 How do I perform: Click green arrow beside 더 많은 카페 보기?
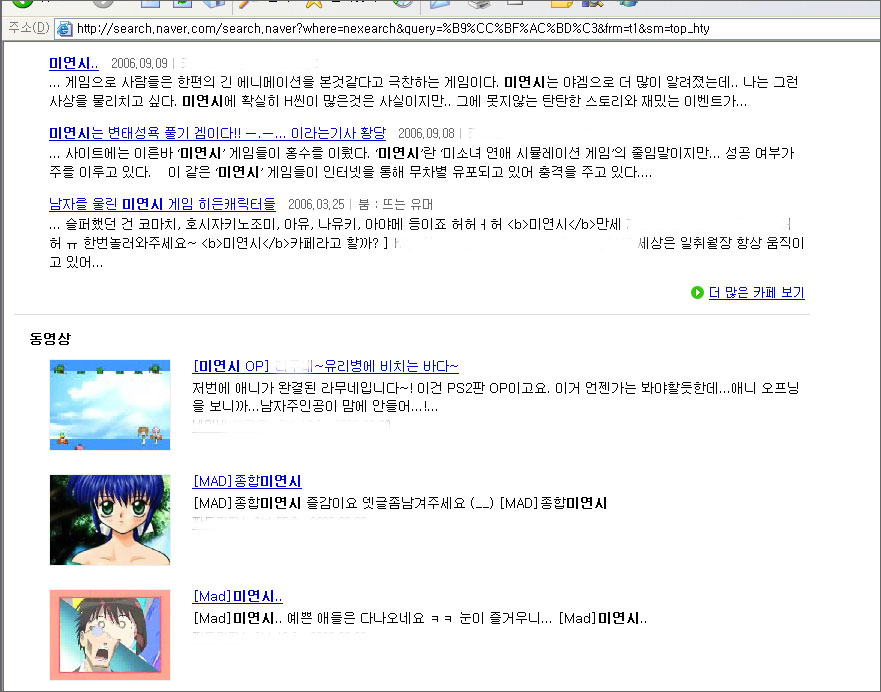[x=697, y=293]
